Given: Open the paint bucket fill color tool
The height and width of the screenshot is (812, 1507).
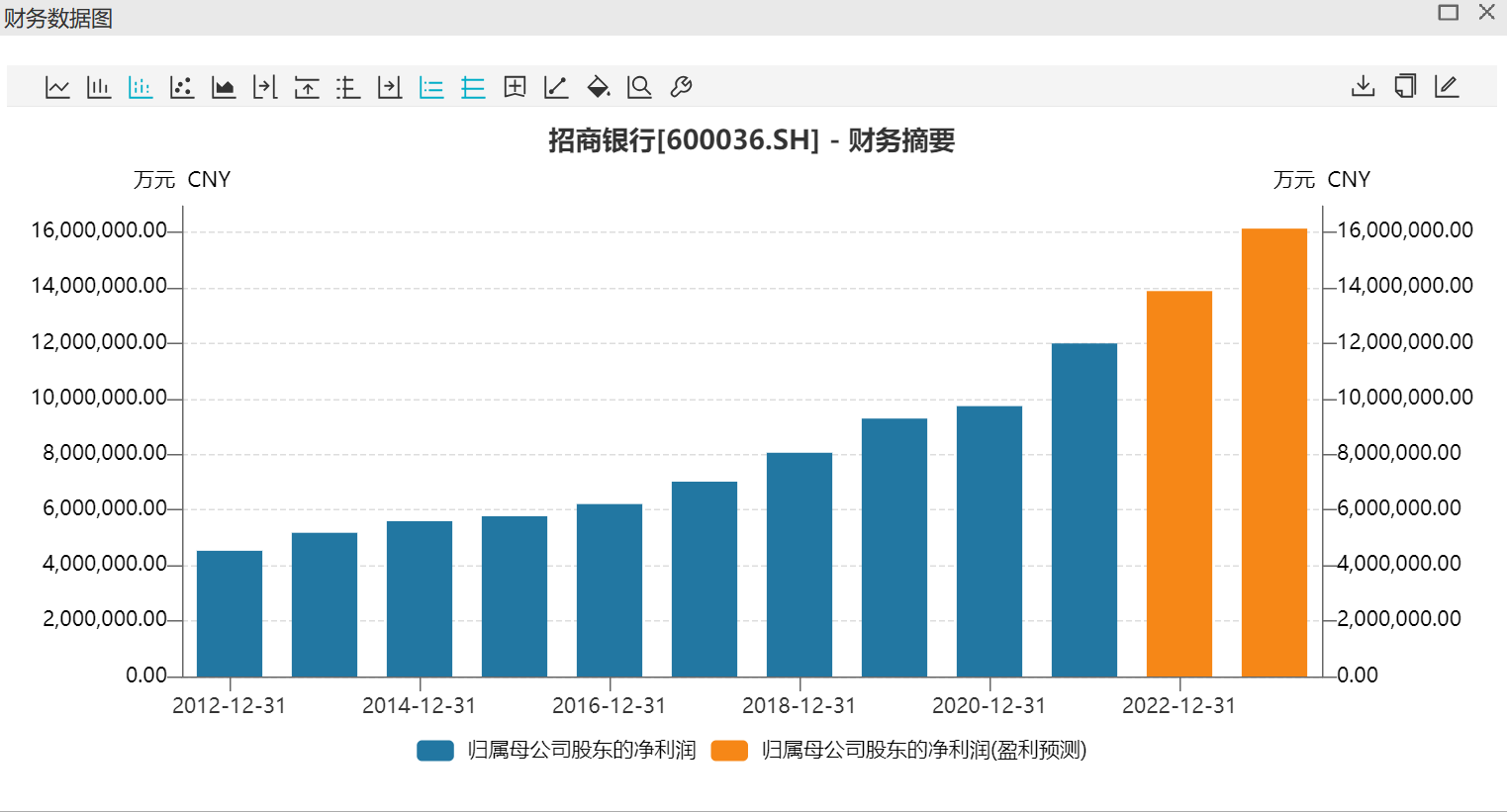Looking at the screenshot, I should coord(598,87).
